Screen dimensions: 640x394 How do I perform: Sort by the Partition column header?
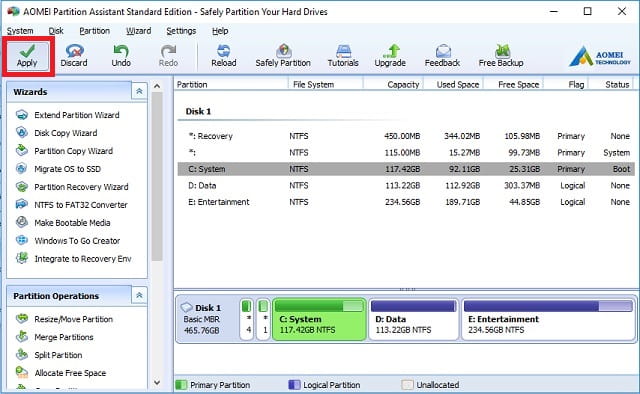point(231,85)
